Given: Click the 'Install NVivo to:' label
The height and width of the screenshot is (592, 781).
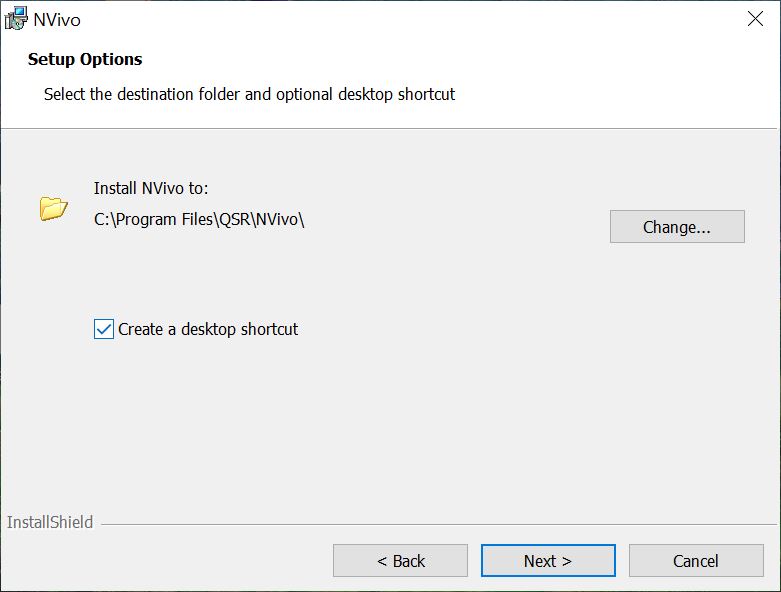Looking at the screenshot, I should click(x=151, y=188).
